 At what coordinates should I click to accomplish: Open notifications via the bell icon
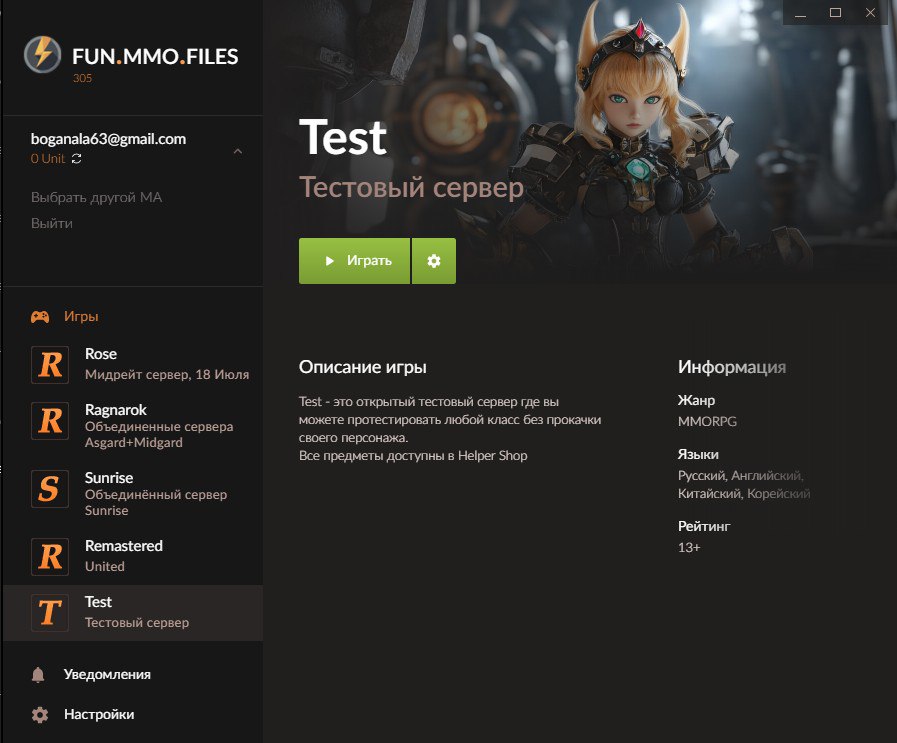(x=39, y=675)
